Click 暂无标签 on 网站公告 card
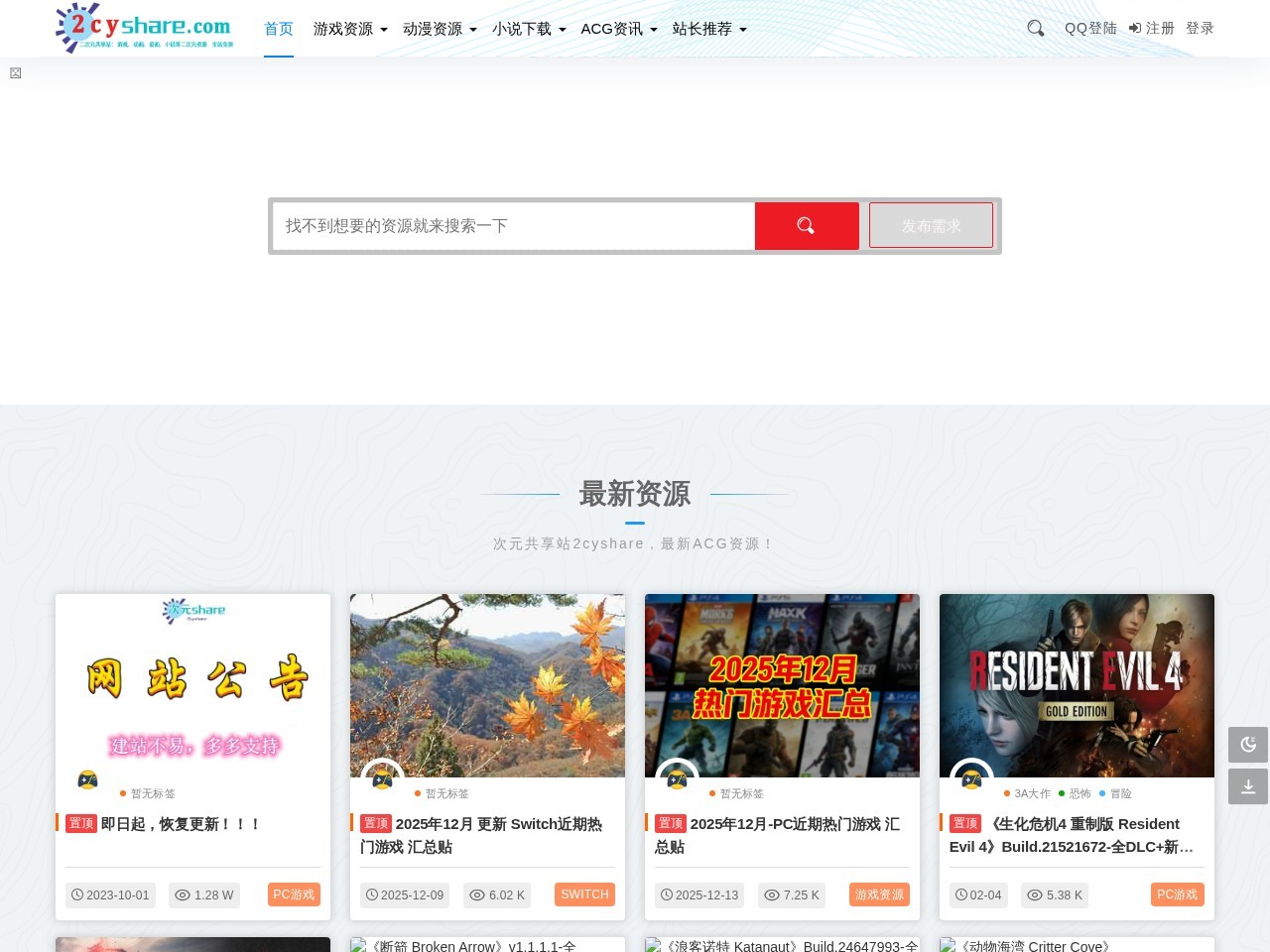This screenshot has width=1270, height=952. pyautogui.click(x=148, y=793)
